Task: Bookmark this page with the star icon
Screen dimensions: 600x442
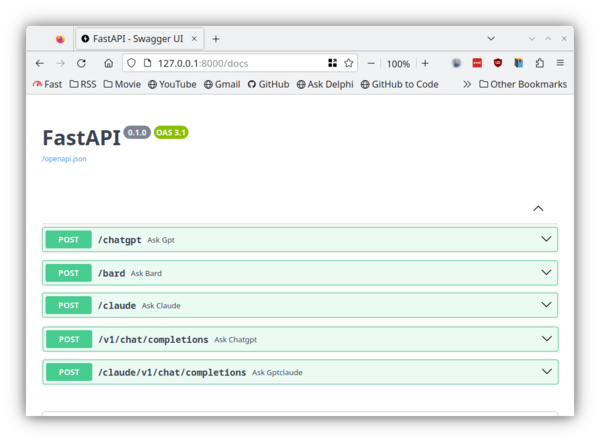Action: (349, 63)
